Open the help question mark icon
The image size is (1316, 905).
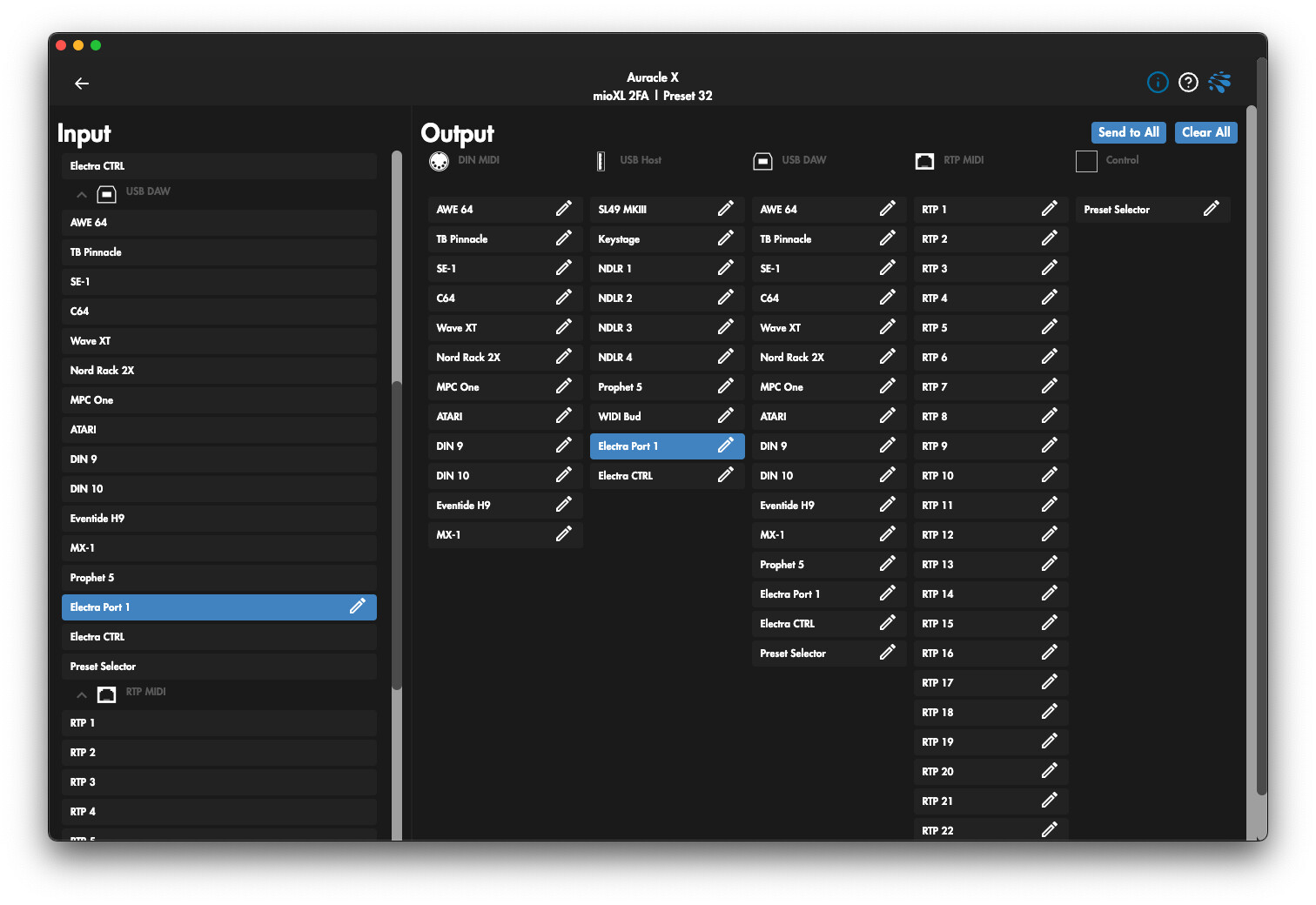point(1188,83)
